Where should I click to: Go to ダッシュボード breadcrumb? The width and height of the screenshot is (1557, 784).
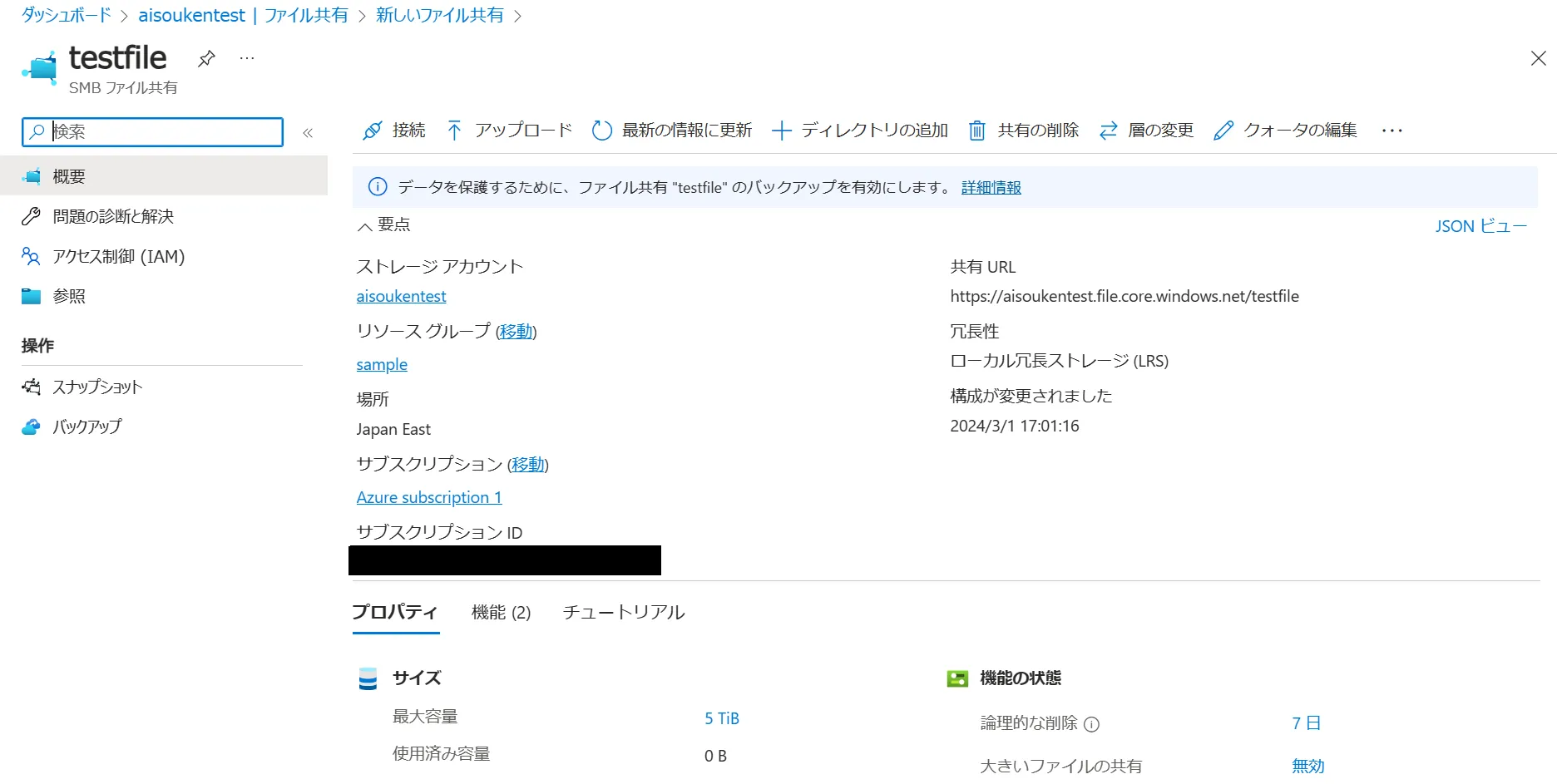[66, 15]
